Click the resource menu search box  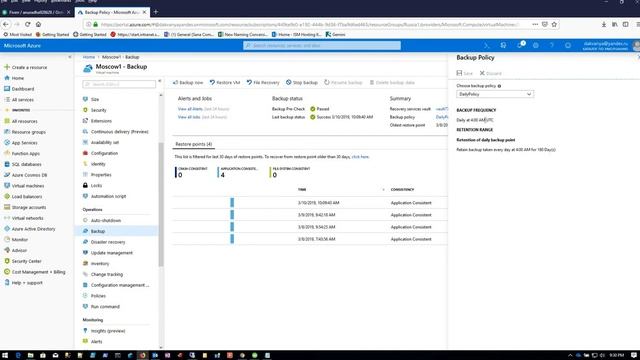click(119, 84)
